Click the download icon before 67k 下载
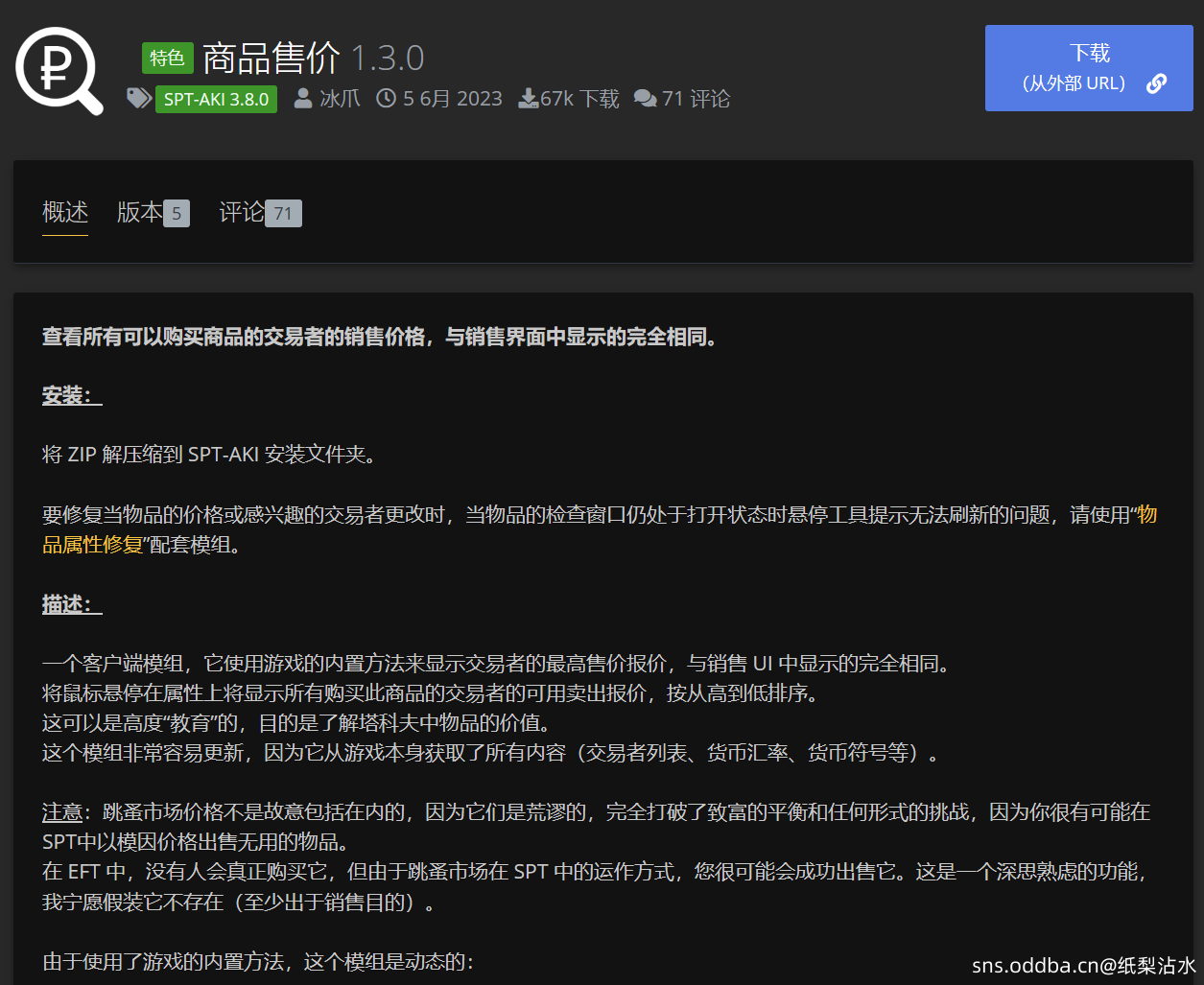Image resolution: width=1204 pixels, height=985 pixels. point(528,99)
